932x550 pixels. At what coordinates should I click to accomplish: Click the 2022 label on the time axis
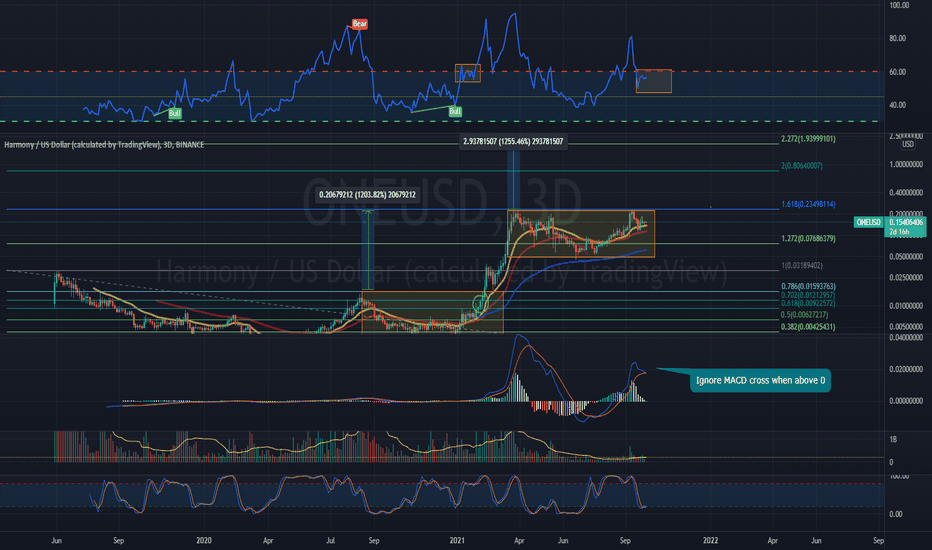click(710, 540)
